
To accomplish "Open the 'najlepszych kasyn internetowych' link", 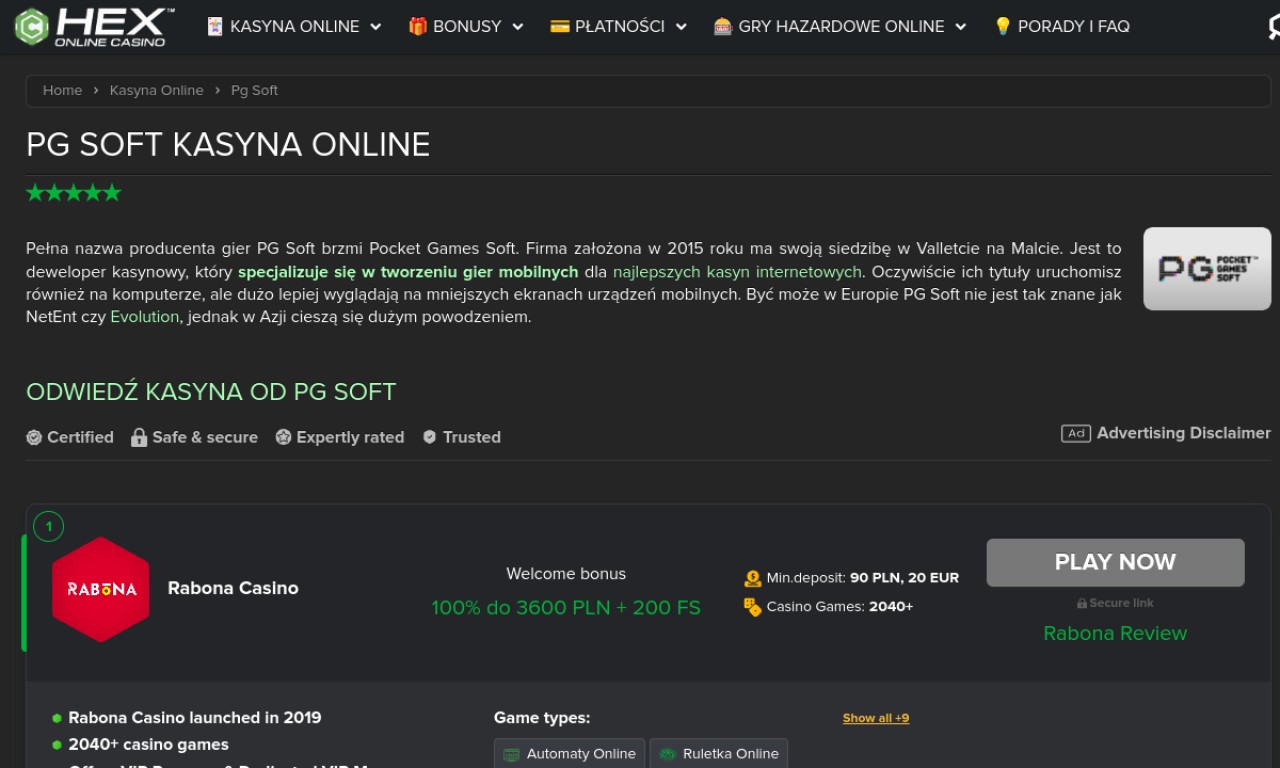I will point(737,272).
